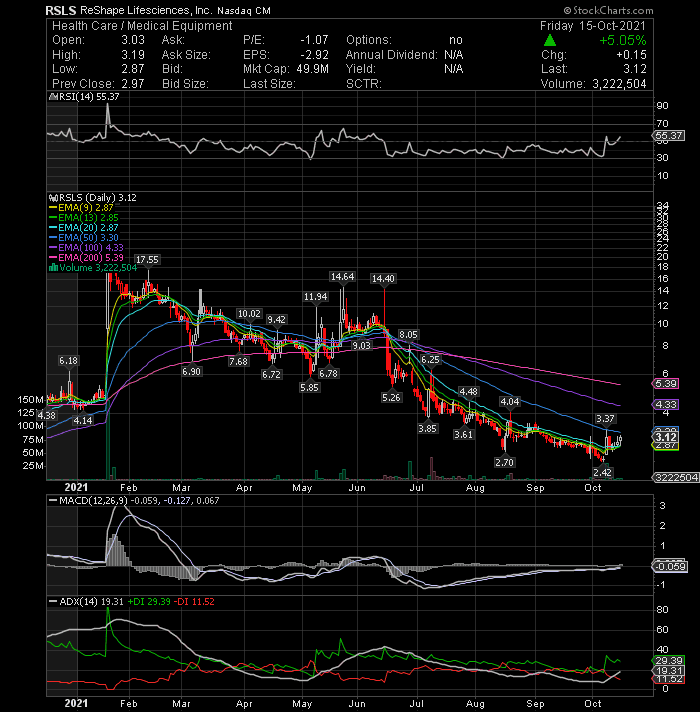Image resolution: width=700 pixels, height=712 pixels.
Task: Click the 55.37 value tag on RSI axis
Action: (x=669, y=136)
